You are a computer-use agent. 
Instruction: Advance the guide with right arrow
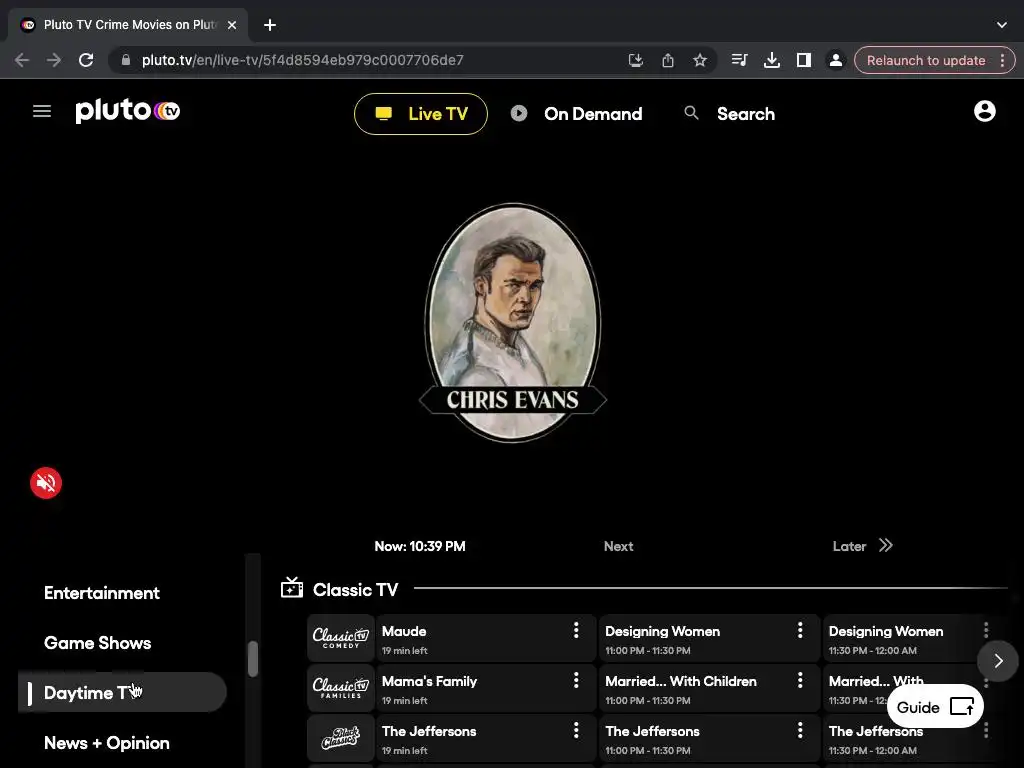tap(998, 661)
